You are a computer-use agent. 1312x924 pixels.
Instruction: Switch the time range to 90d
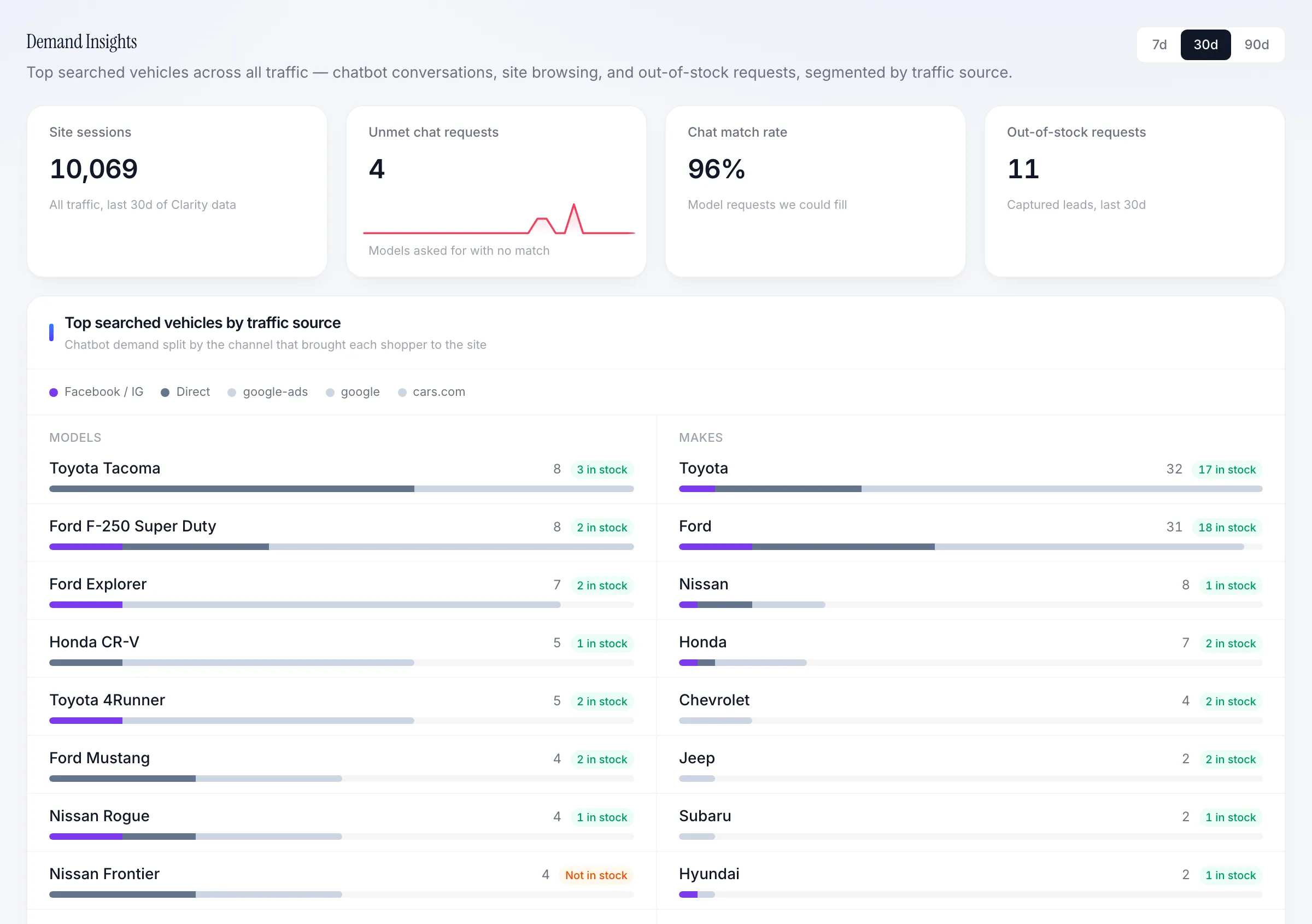[x=1256, y=45]
